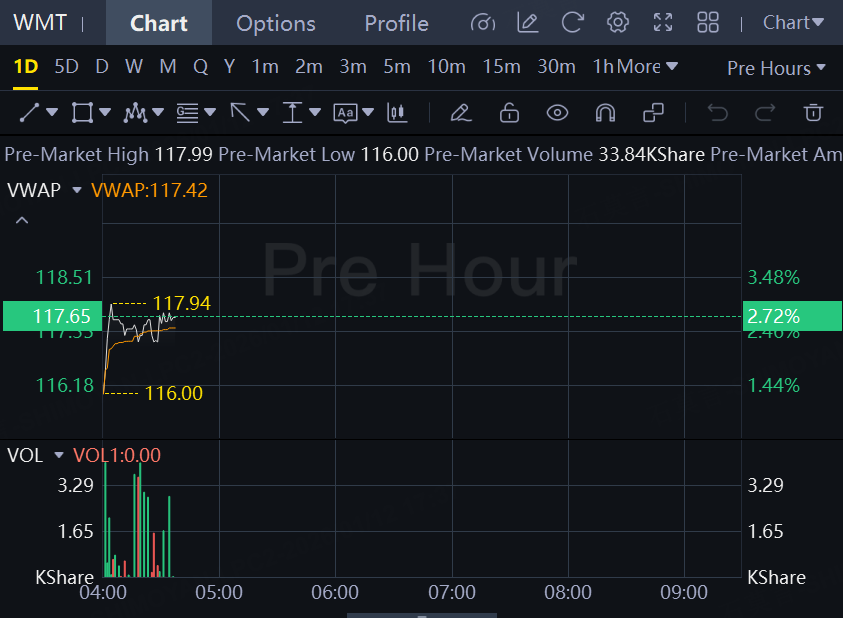Select the 15m interval
843x618 pixels.
point(501,67)
